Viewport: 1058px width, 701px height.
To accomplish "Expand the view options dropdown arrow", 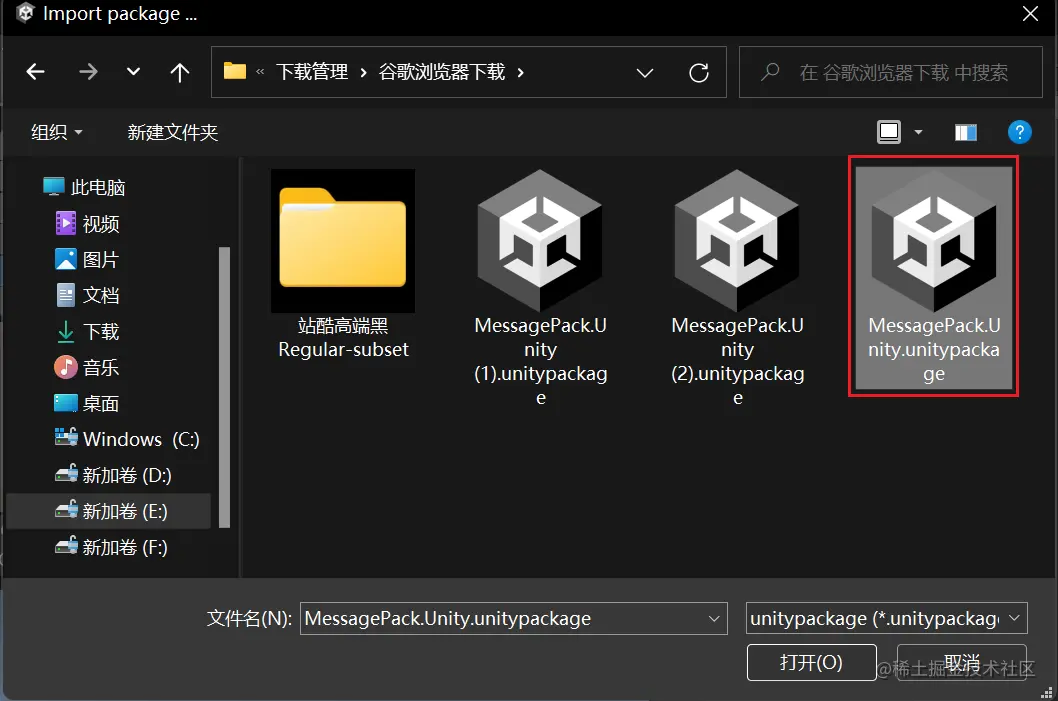I will coord(916,131).
